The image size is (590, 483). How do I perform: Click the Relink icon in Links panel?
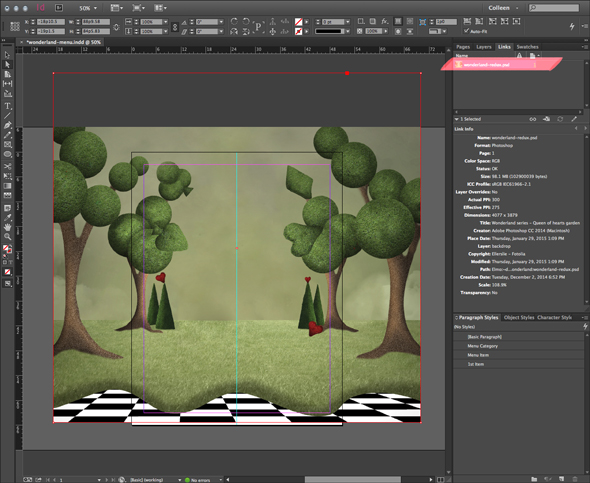pyautogui.click(x=533, y=119)
